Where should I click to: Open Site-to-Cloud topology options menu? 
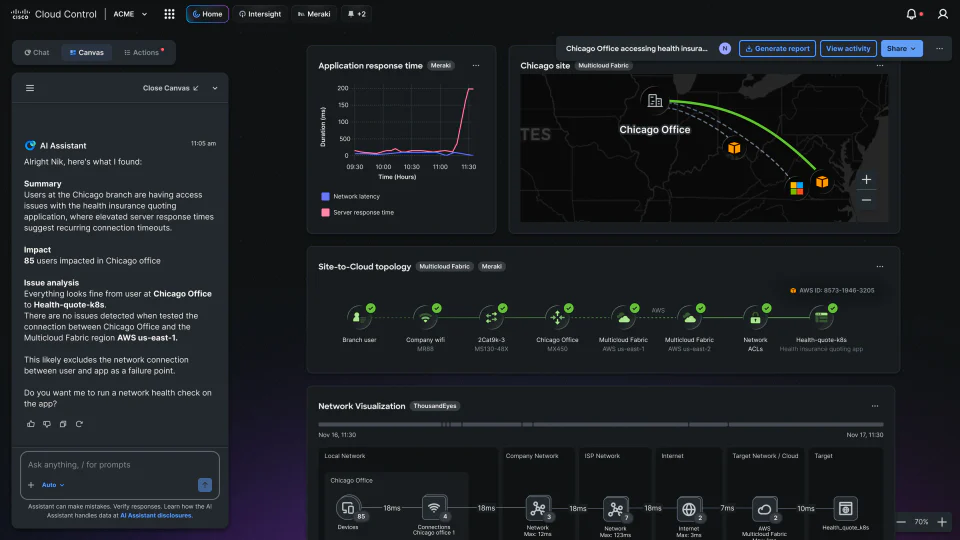click(x=880, y=266)
